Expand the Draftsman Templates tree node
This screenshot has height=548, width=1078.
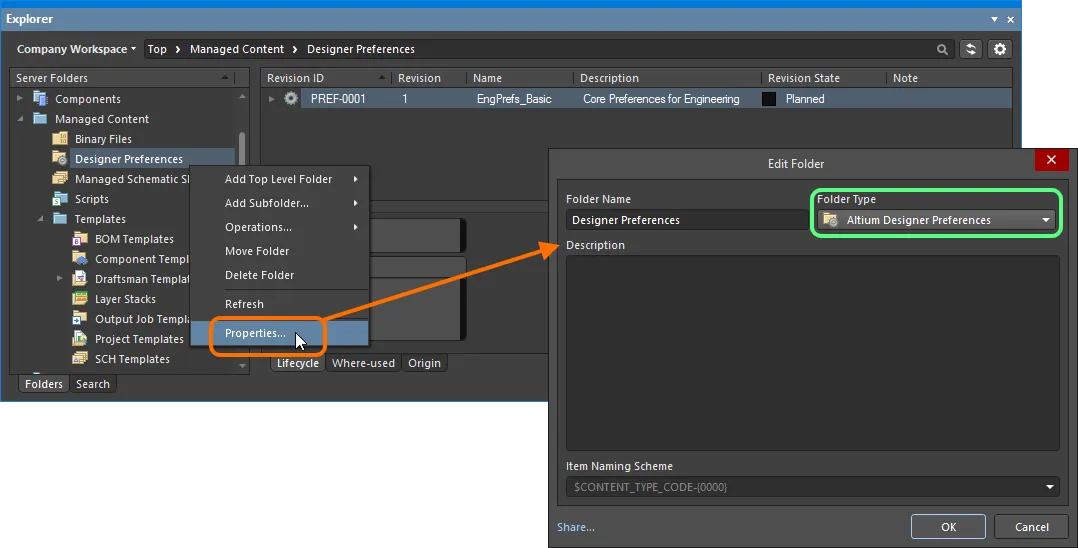point(59,278)
